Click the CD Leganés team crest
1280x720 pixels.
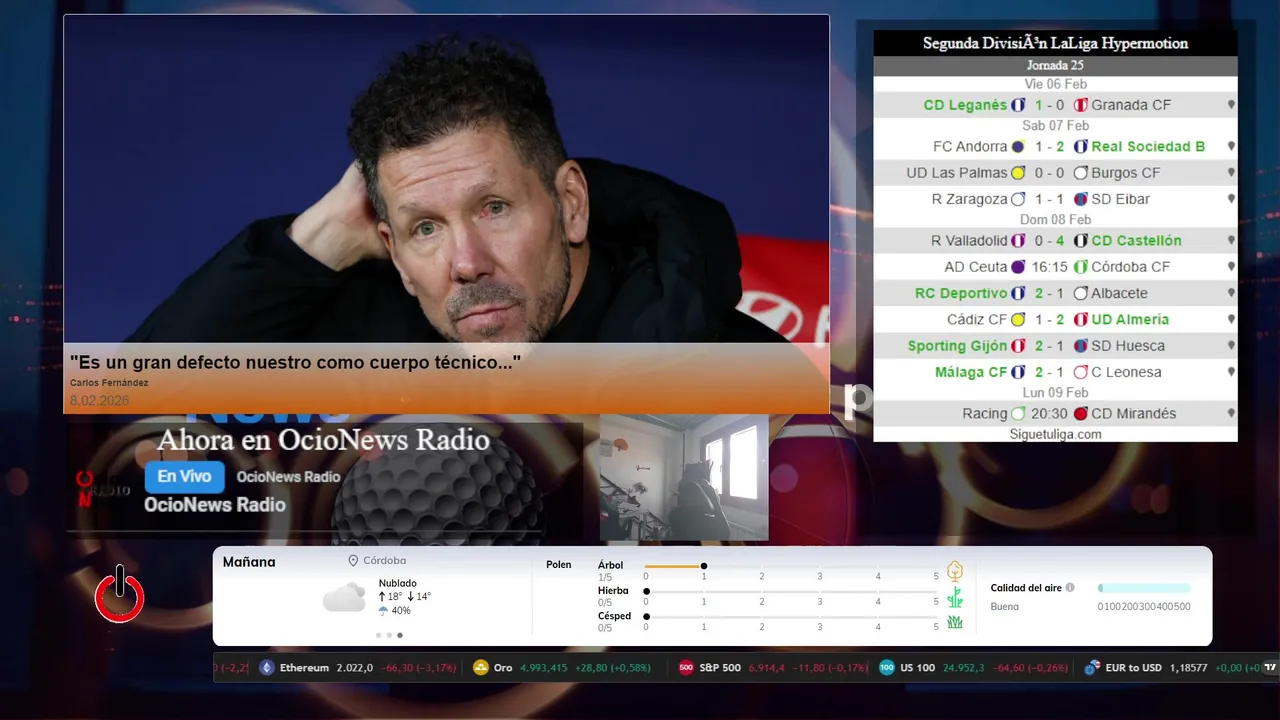pyautogui.click(x=1018, y=105)
